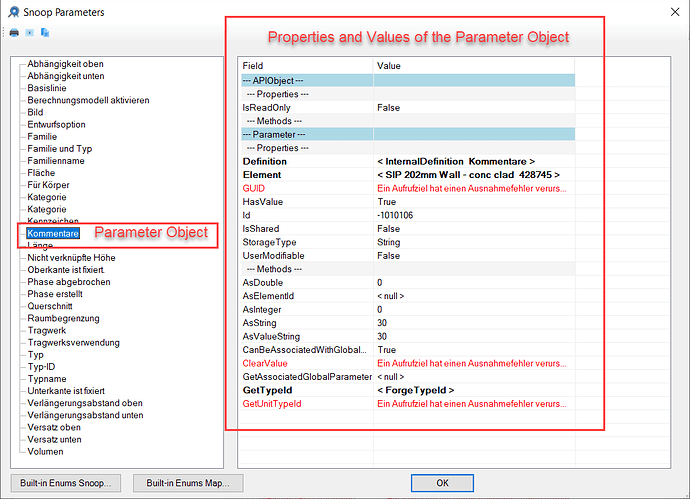
Task: Click the HasValue field row
Action: (x=408, y=202)
